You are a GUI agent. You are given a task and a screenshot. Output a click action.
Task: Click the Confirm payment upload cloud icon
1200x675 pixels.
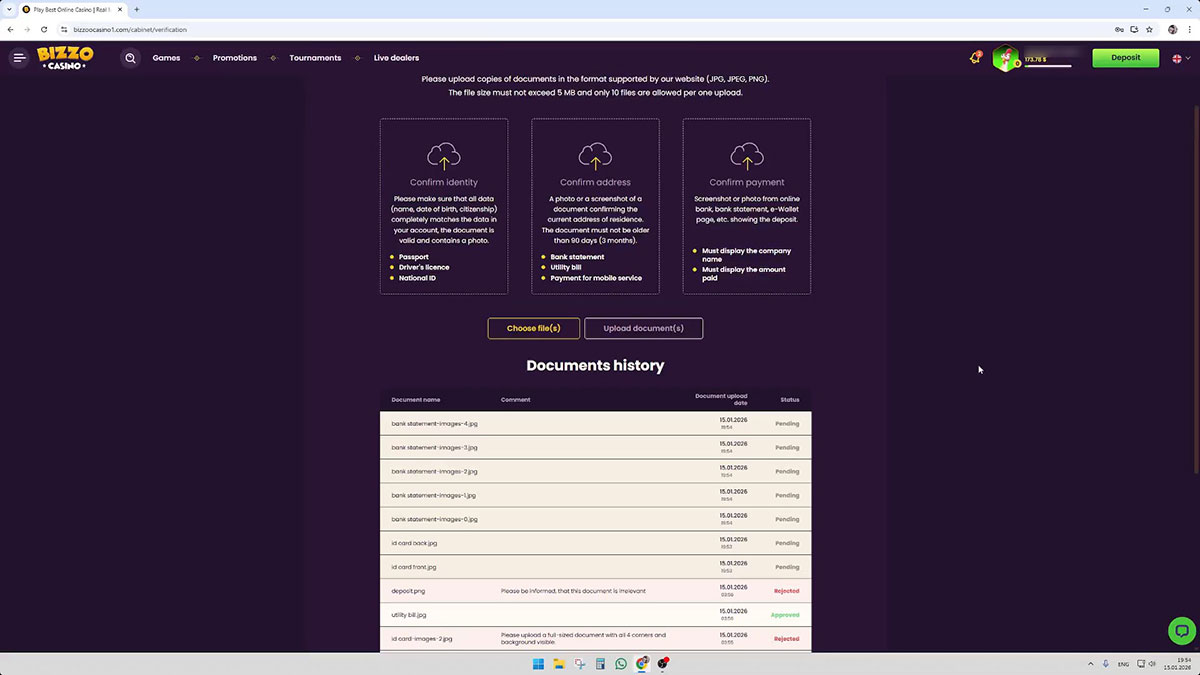(x=747, y=156)
